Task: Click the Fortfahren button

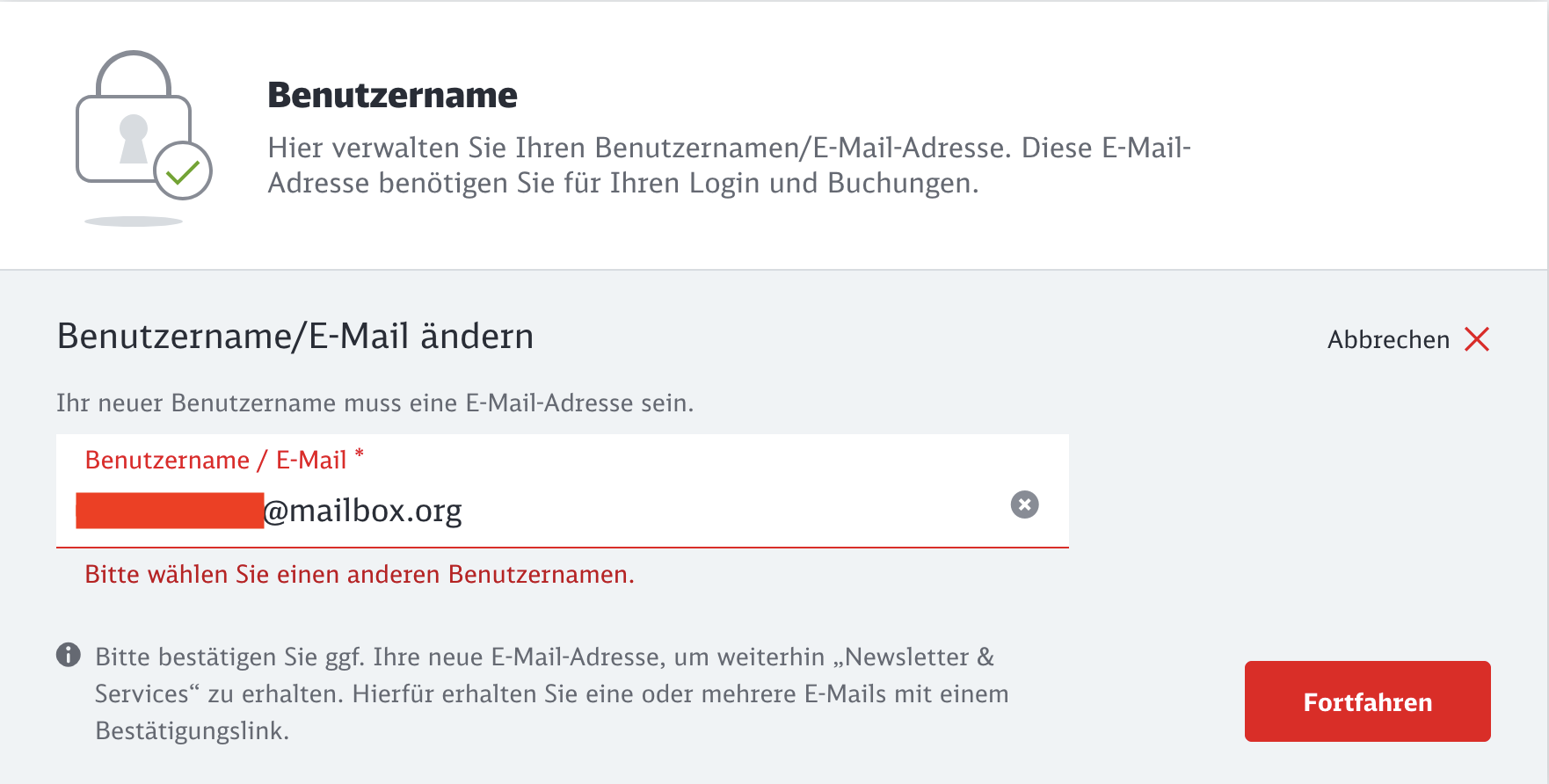Action: 1367,701
